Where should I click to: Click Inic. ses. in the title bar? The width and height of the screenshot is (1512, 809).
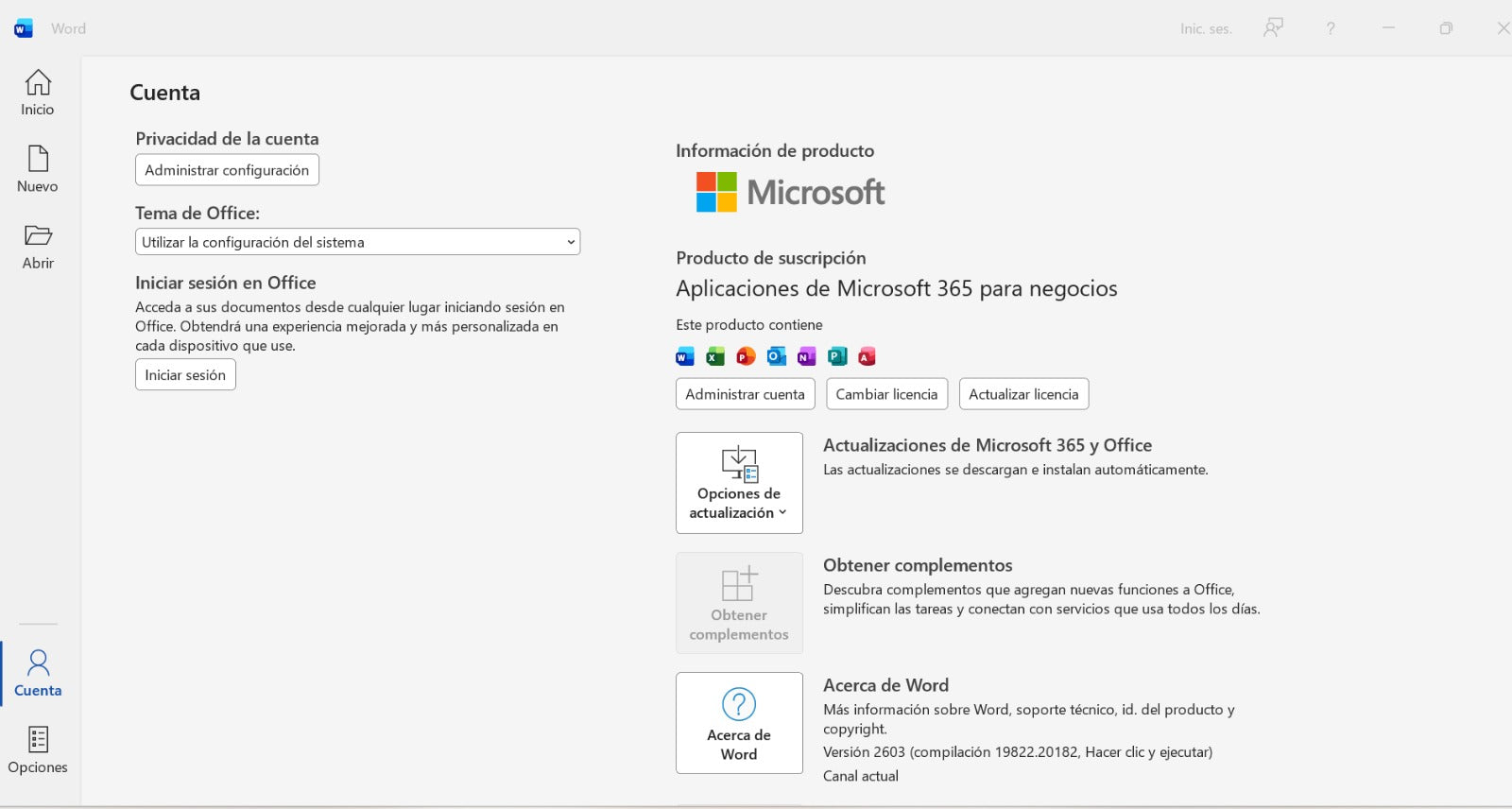pyautogui.click(x=1206, y=28)
